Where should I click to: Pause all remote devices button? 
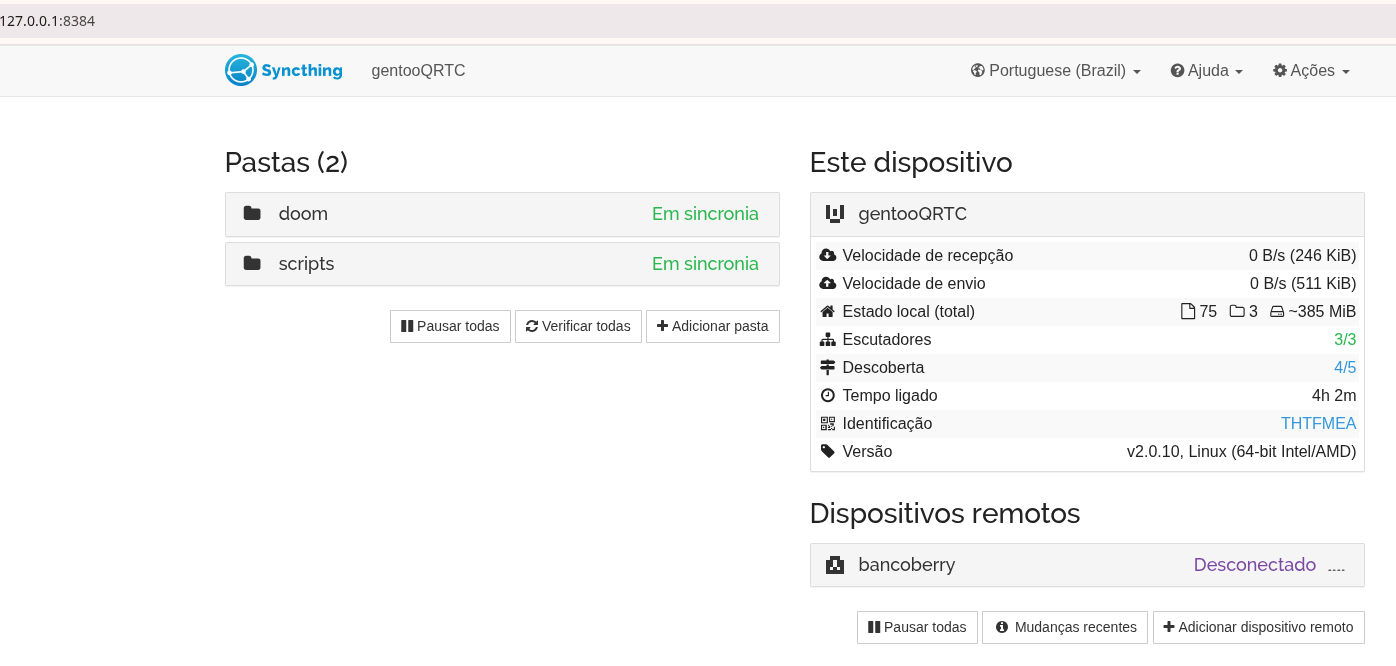[x=917, y=627]
